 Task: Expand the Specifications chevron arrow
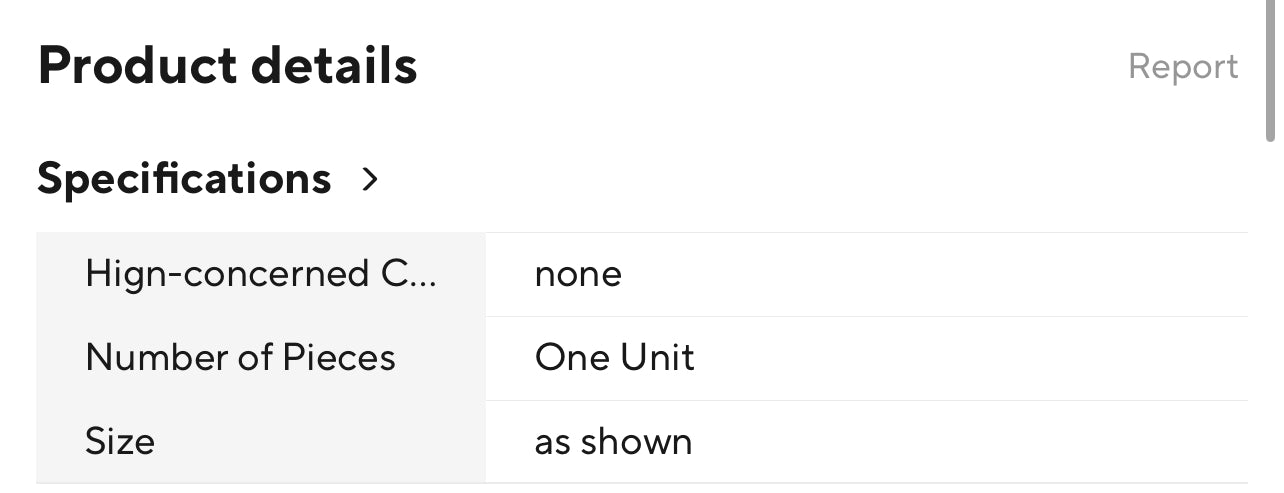(371, 179)
